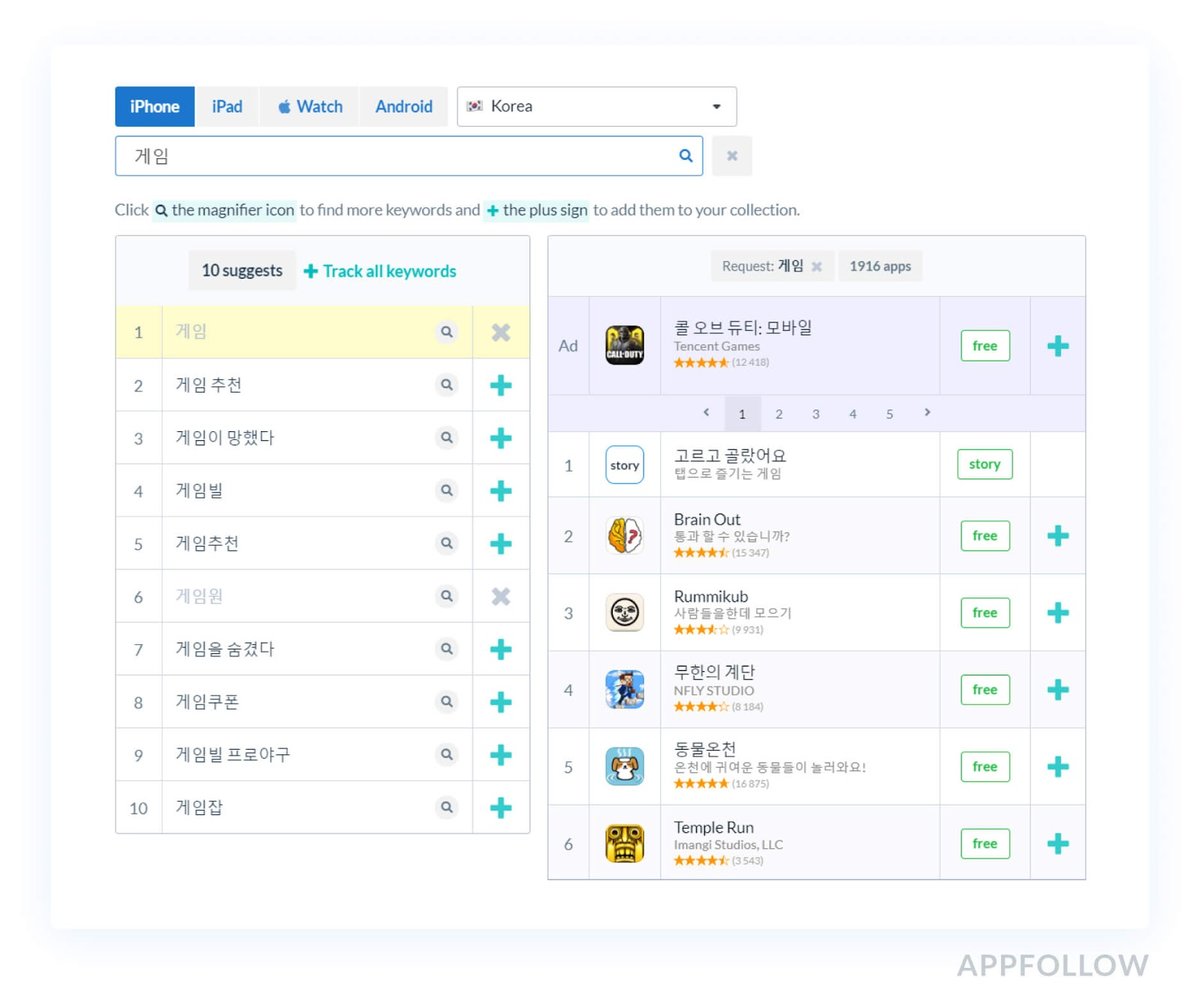This screenshot has width=1200, height=989.
Task: Search more keywords for 게임 추천
Action: pos(447,385)
